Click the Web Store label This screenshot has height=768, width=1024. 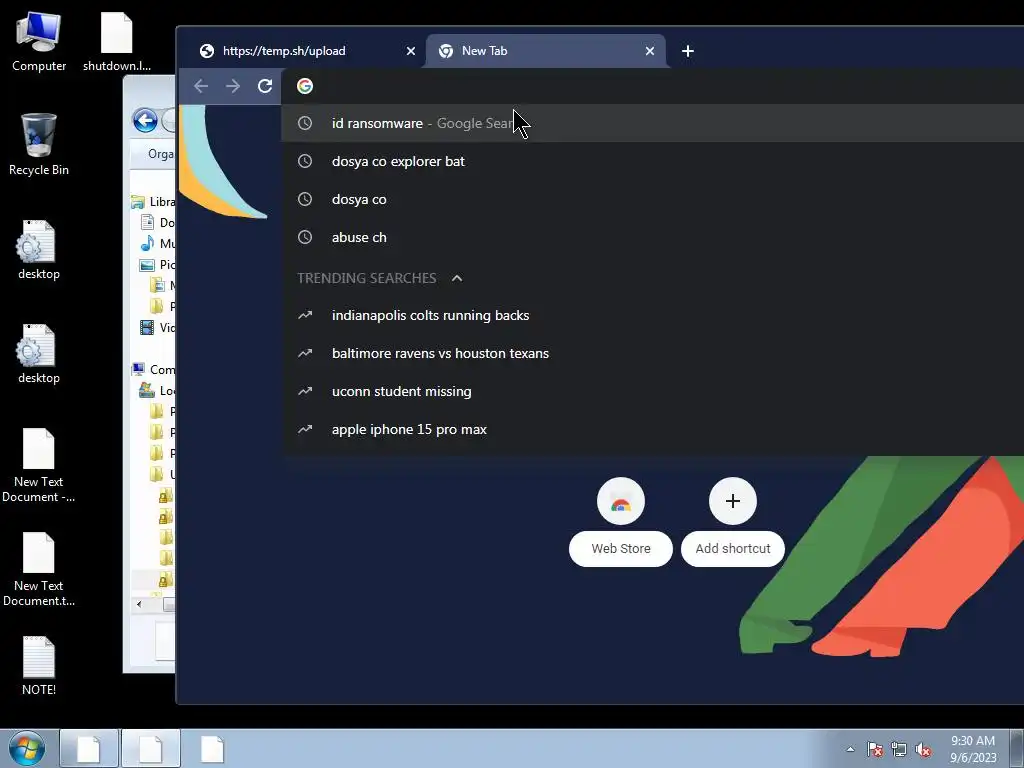point(621,549)
